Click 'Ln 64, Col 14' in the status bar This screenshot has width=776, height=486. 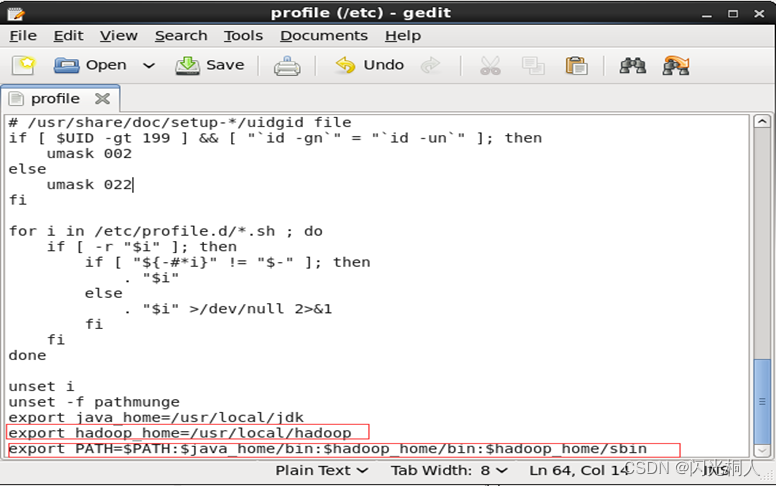pyautogui.click(x=577, y=470)
